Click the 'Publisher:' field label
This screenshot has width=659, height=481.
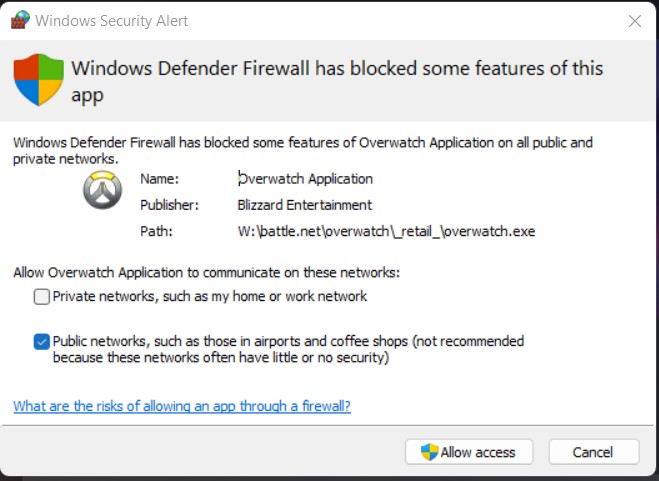pos(170,205)
